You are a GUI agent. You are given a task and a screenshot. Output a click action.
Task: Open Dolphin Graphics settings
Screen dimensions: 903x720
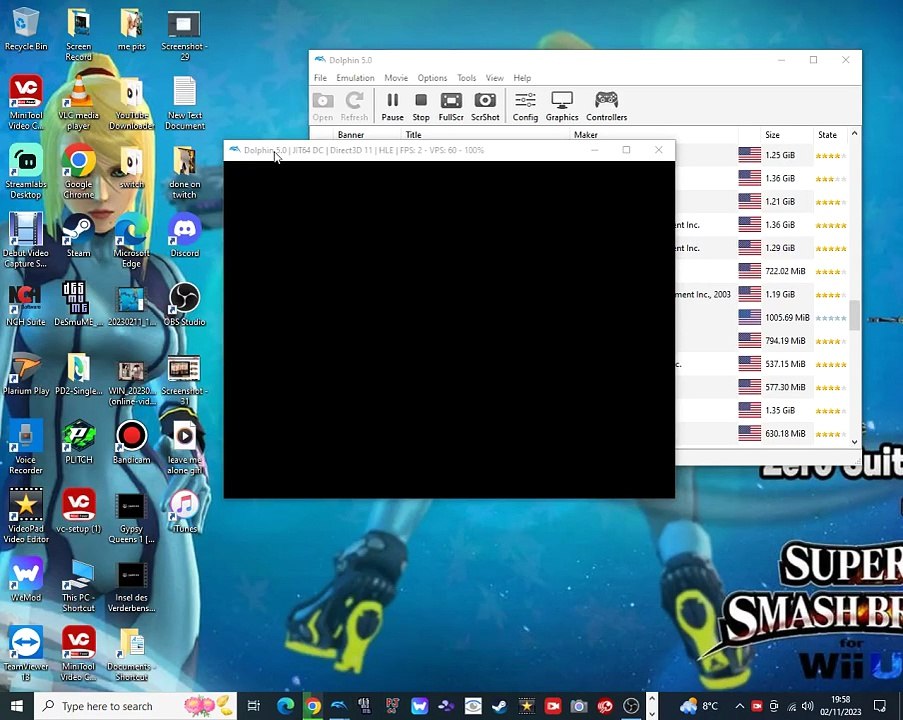coord(562,107)
